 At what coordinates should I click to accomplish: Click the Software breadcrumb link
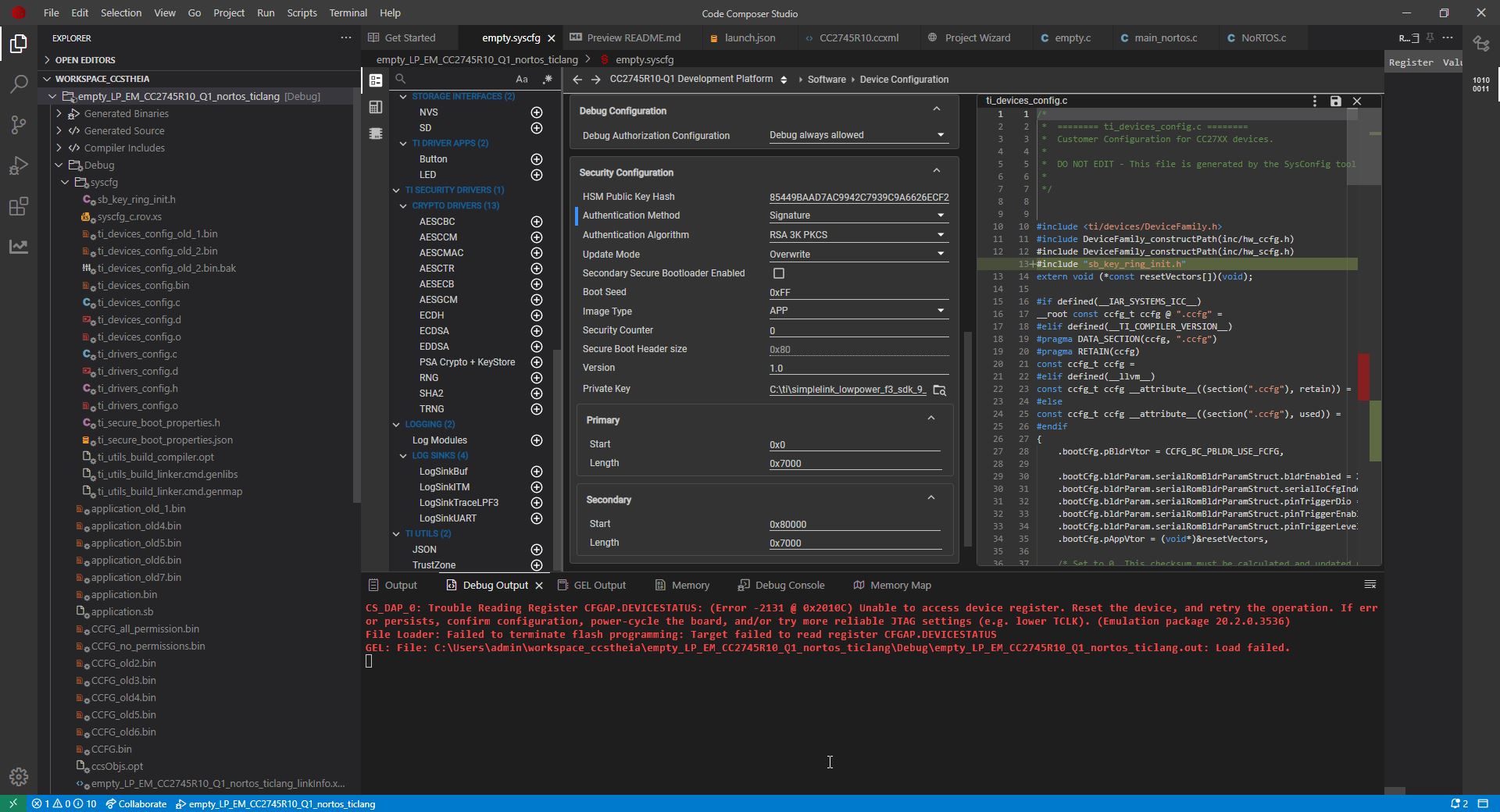(827, 80)
